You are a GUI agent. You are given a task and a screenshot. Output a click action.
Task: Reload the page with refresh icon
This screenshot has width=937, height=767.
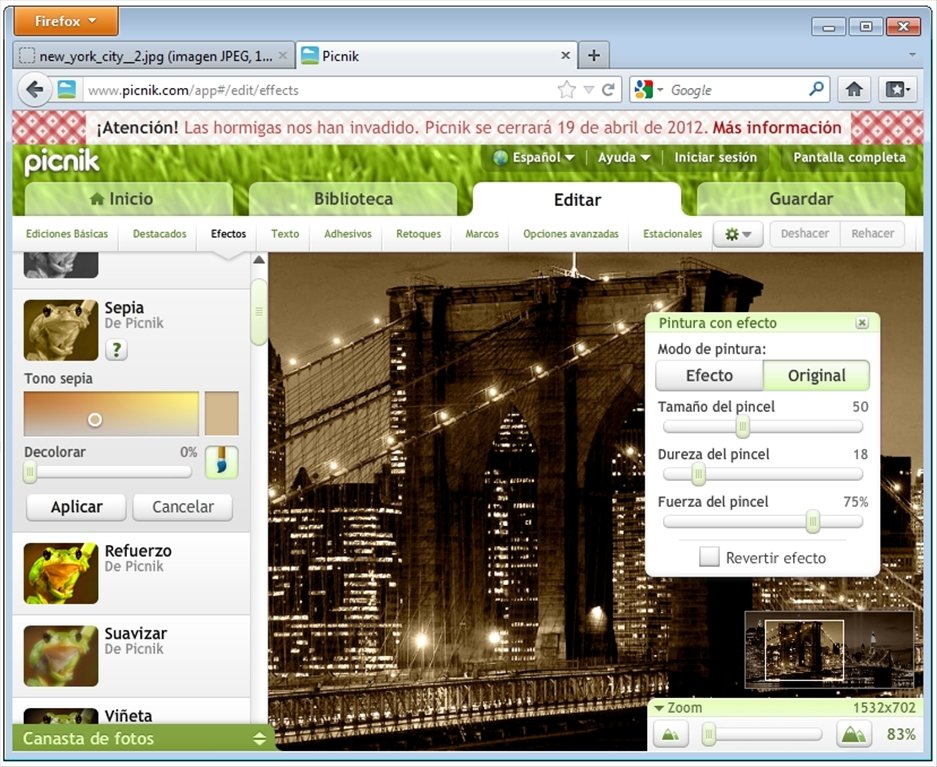coord(608,90)
